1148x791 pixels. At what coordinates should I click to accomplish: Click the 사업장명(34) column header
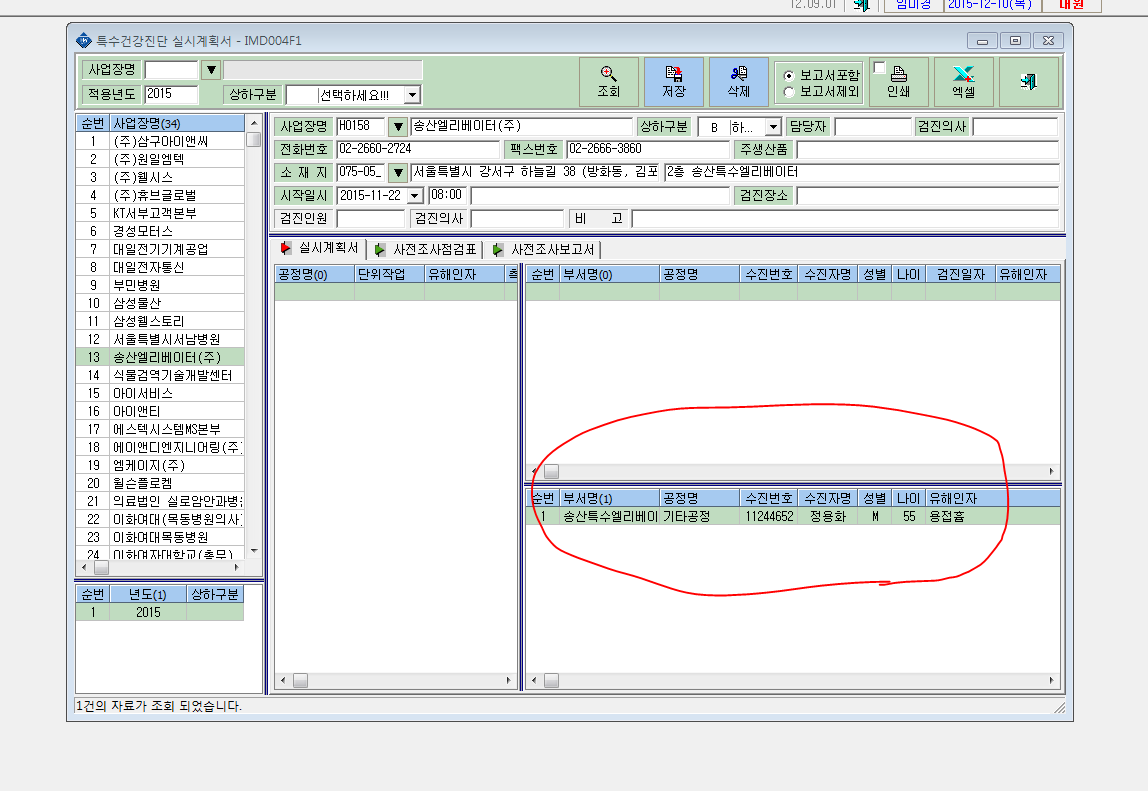click(176, 123)
